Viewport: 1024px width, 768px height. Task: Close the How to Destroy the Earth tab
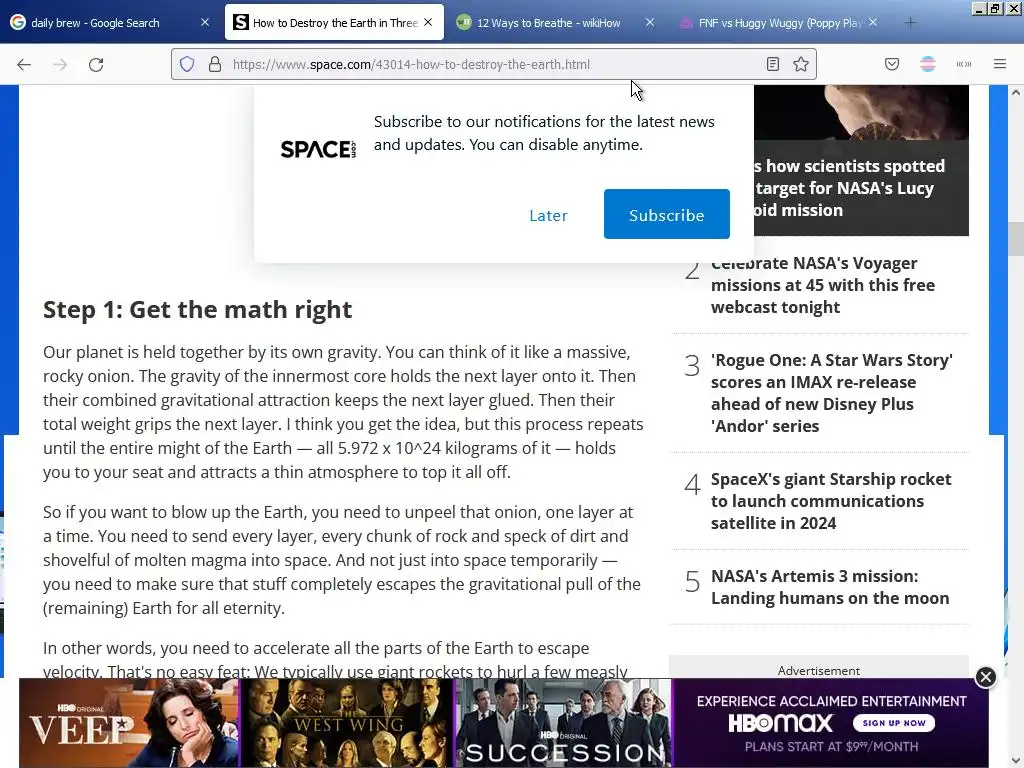click(x=428, y=22)
